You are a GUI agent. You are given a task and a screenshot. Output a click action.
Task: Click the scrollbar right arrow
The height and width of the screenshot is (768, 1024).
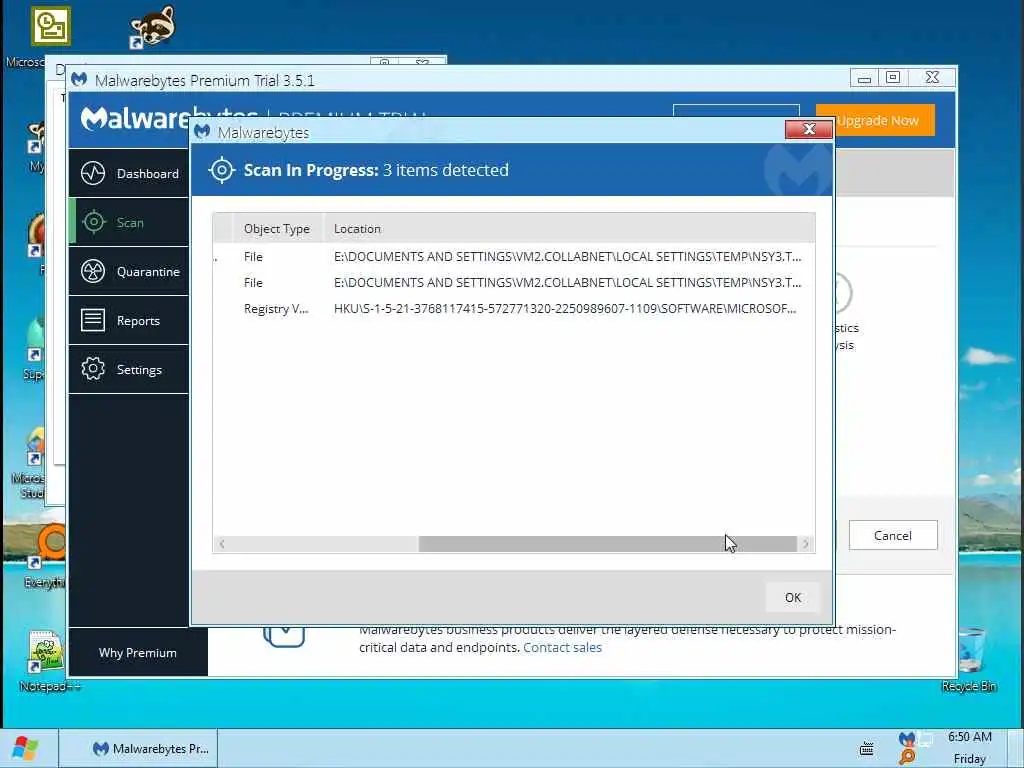pyautogui.click(x=806, y=543)
